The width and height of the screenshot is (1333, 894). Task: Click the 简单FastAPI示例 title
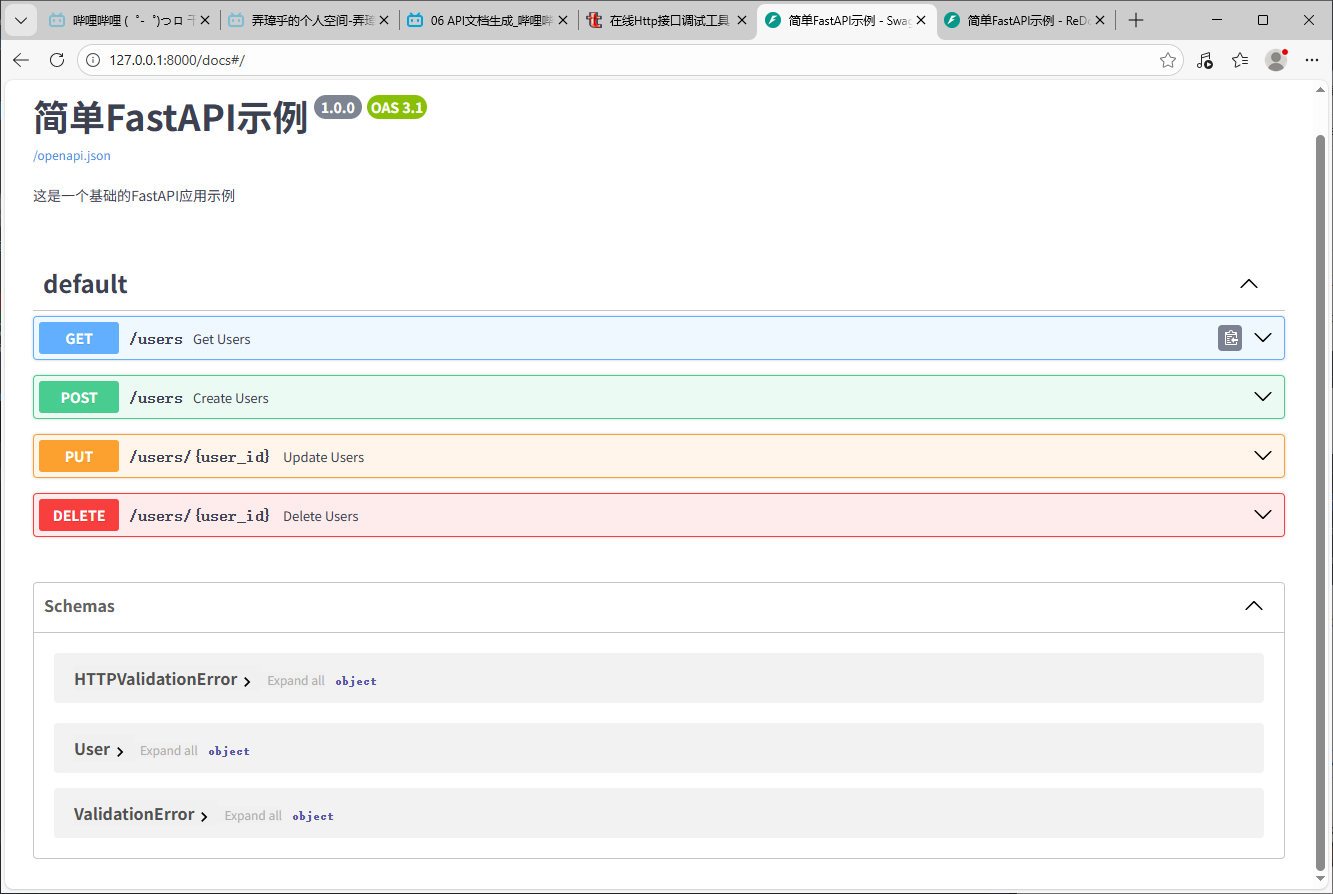(170, 117)
